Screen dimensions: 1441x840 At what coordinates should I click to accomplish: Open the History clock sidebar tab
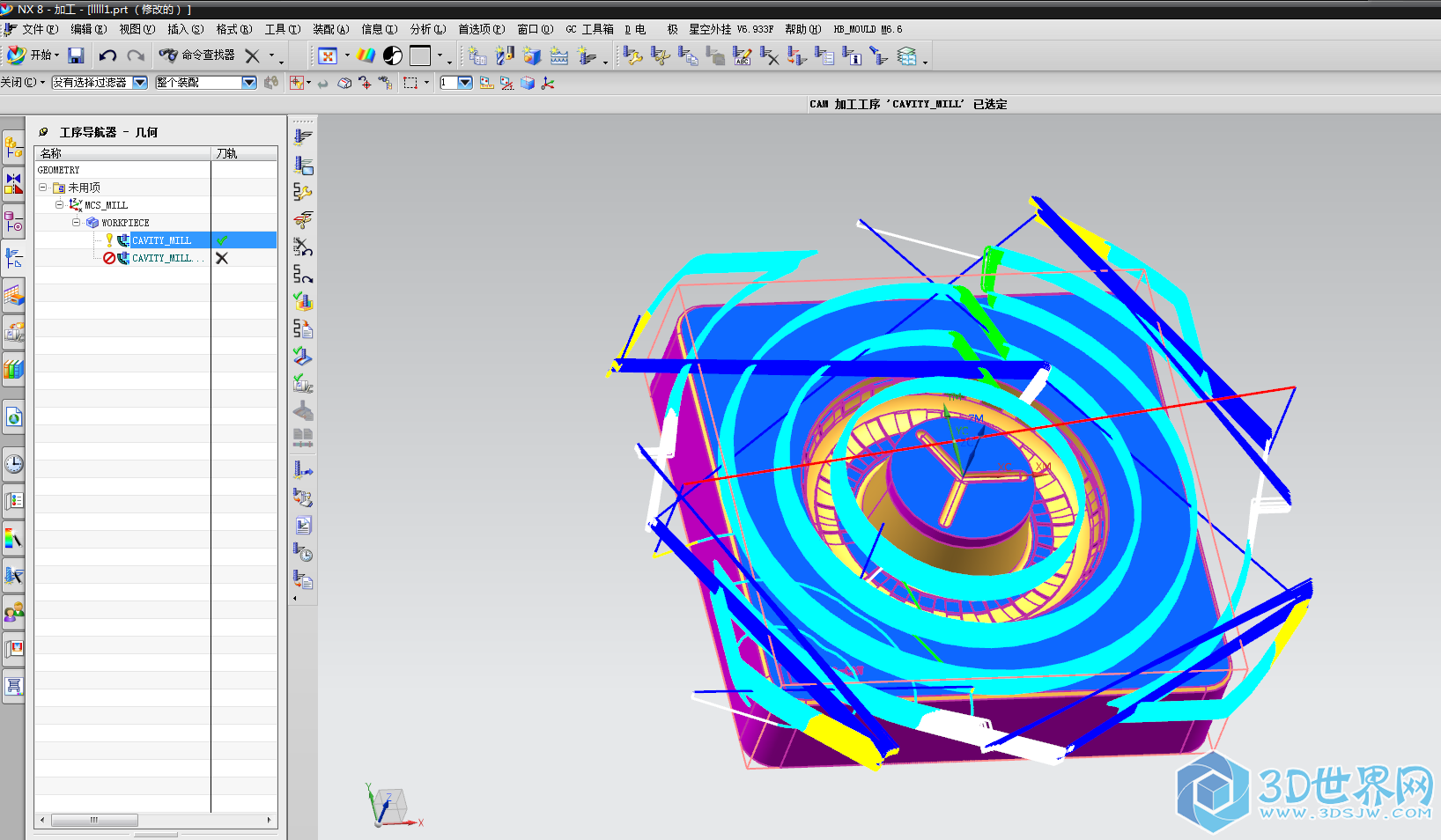point(13,464)
